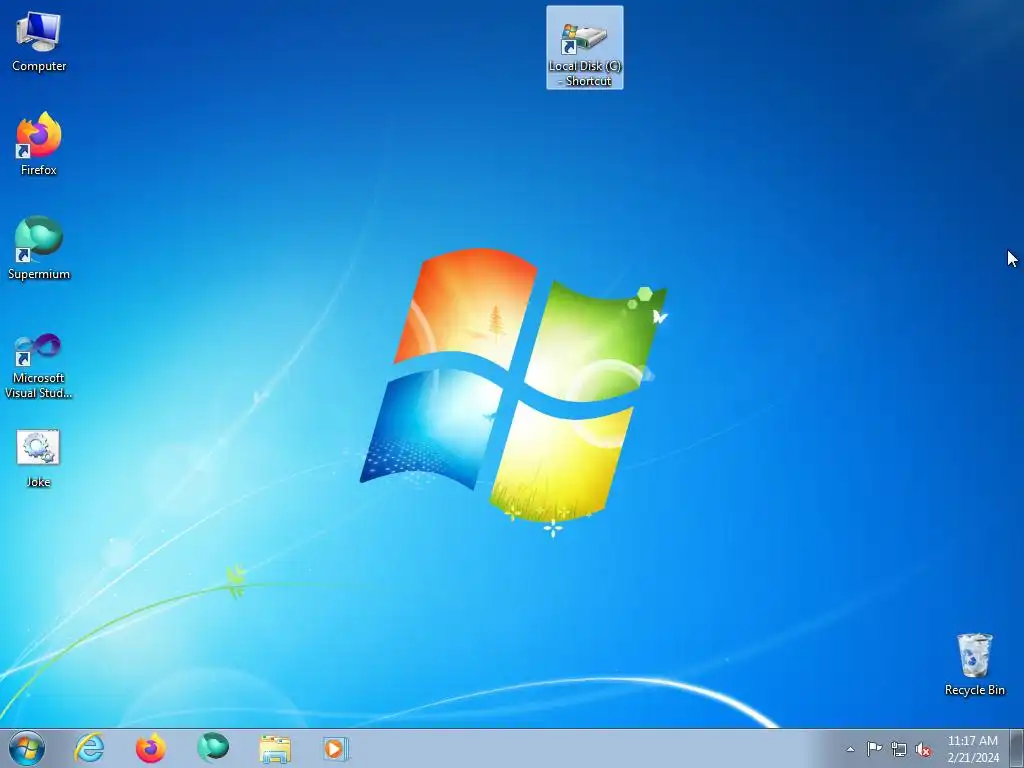The height and width of the screenshot is (768, 1024).
Task: Open the network status tray icon
Action: [x=899, y=749]
